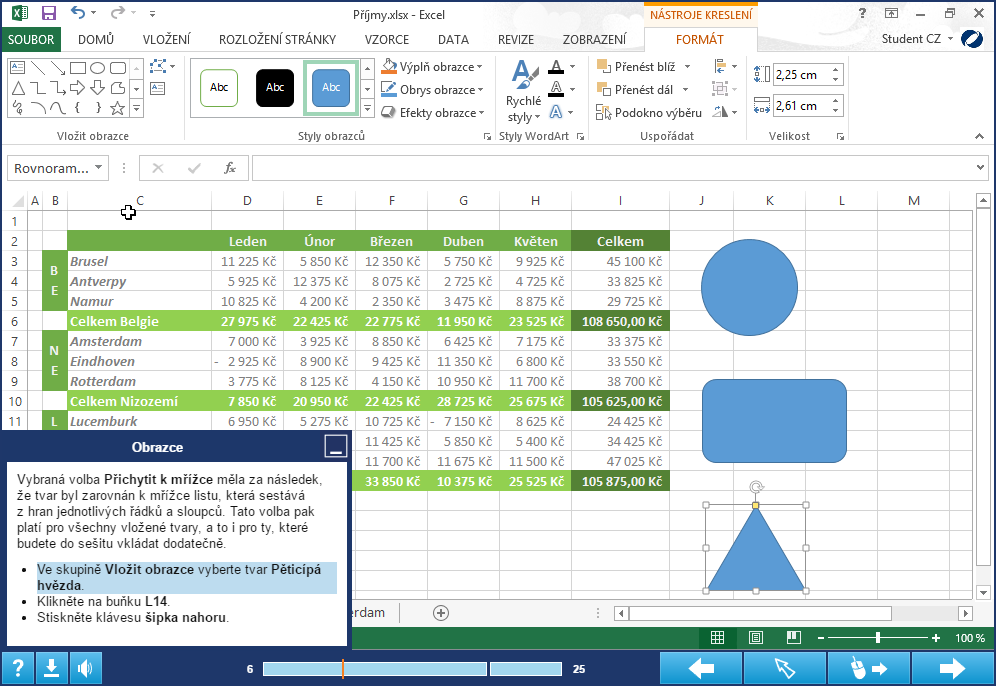Click the zoom slider handle in the status bar
996x686 pixels.
[x=878, y=638]
